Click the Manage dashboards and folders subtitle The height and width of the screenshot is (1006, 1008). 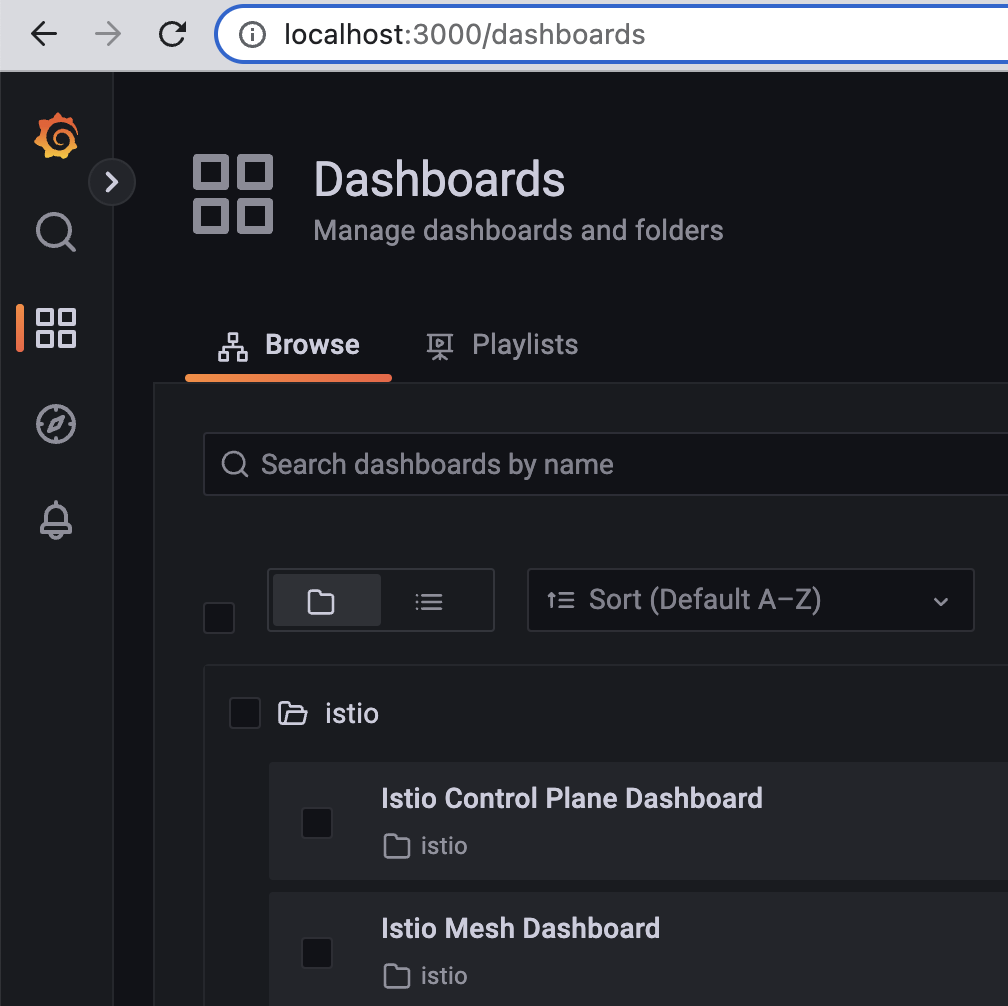pyautogui.click(x=518, y=230)
